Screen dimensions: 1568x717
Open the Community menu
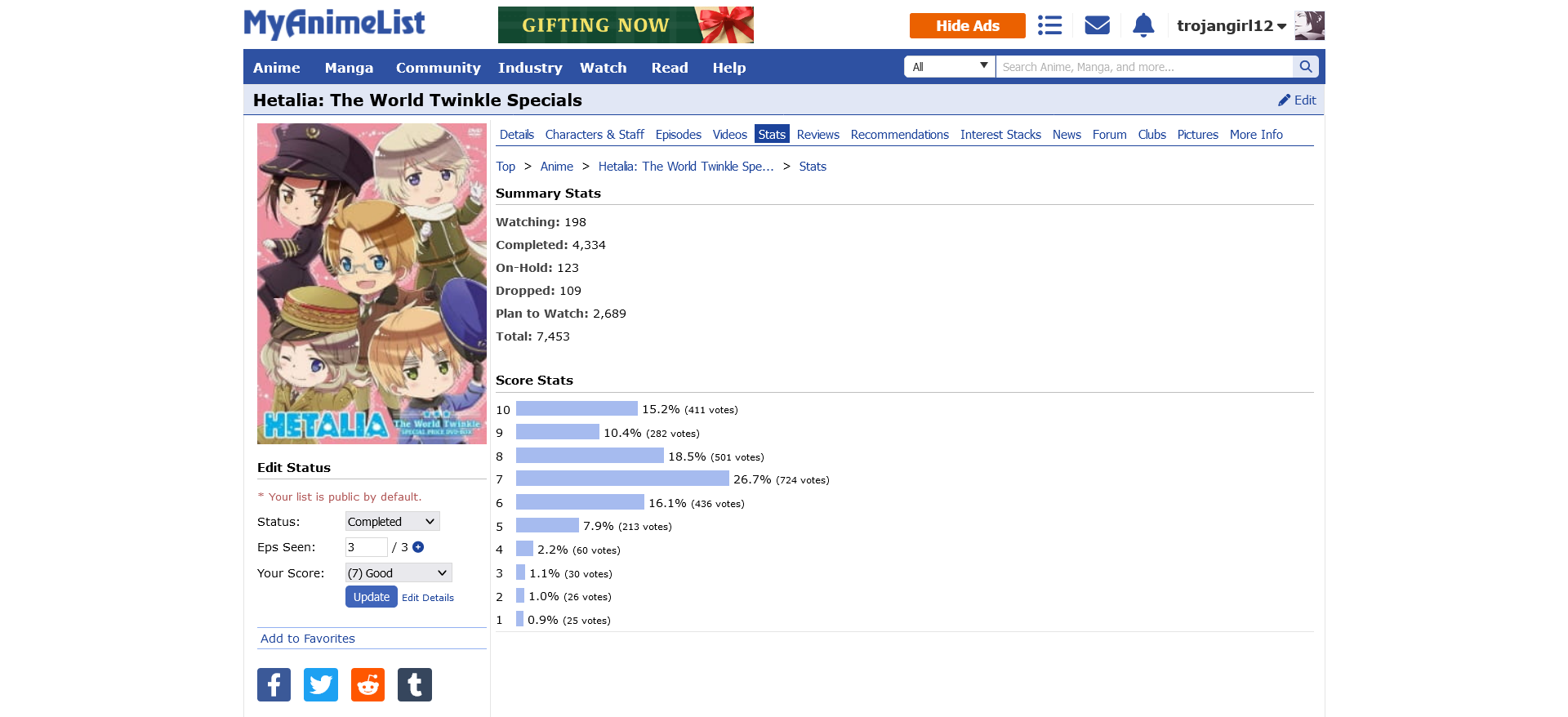click(438, 68)
